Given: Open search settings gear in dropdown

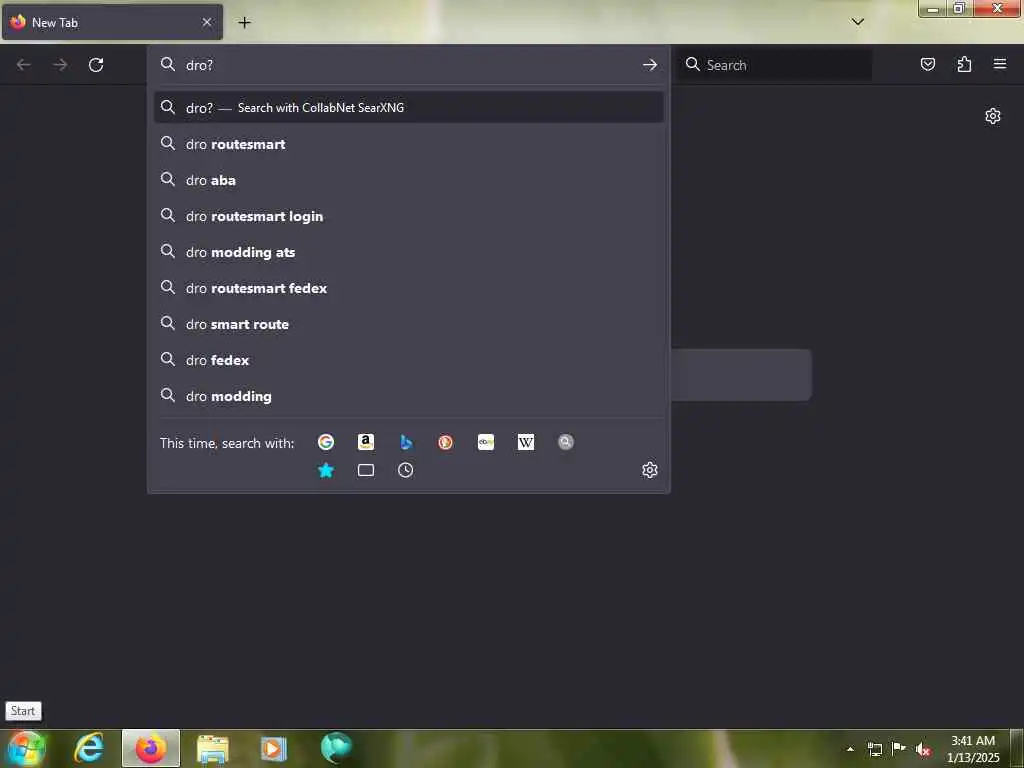Looking at the screenshot, I should (x=649, y=470).
